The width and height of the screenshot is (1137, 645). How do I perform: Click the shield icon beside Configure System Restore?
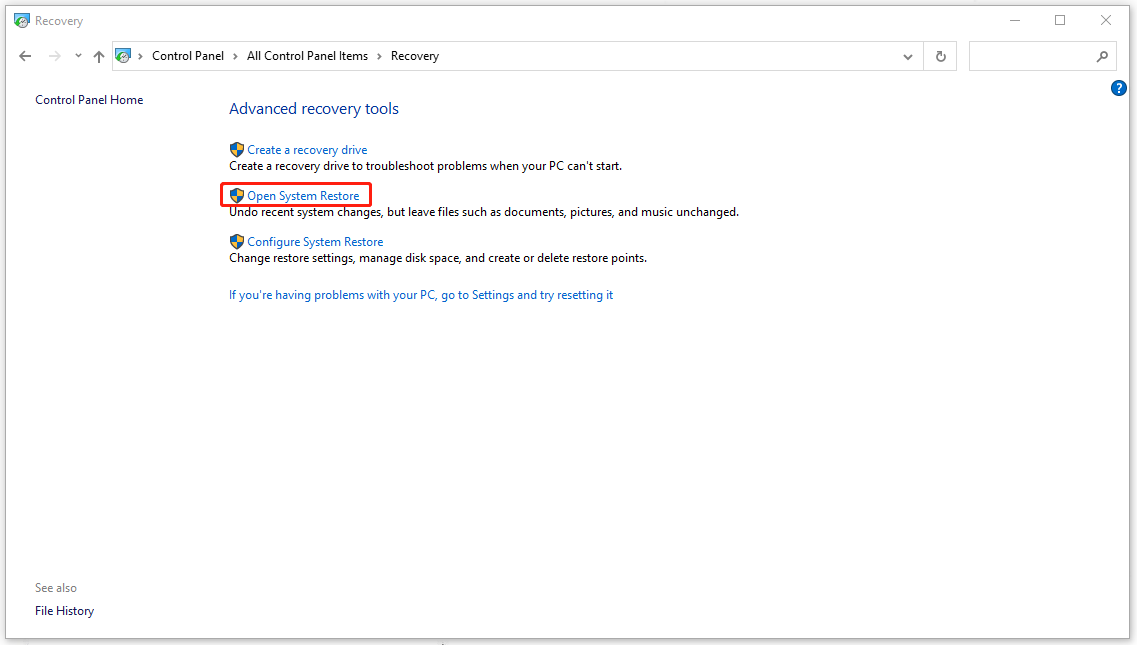coord(237,241)
